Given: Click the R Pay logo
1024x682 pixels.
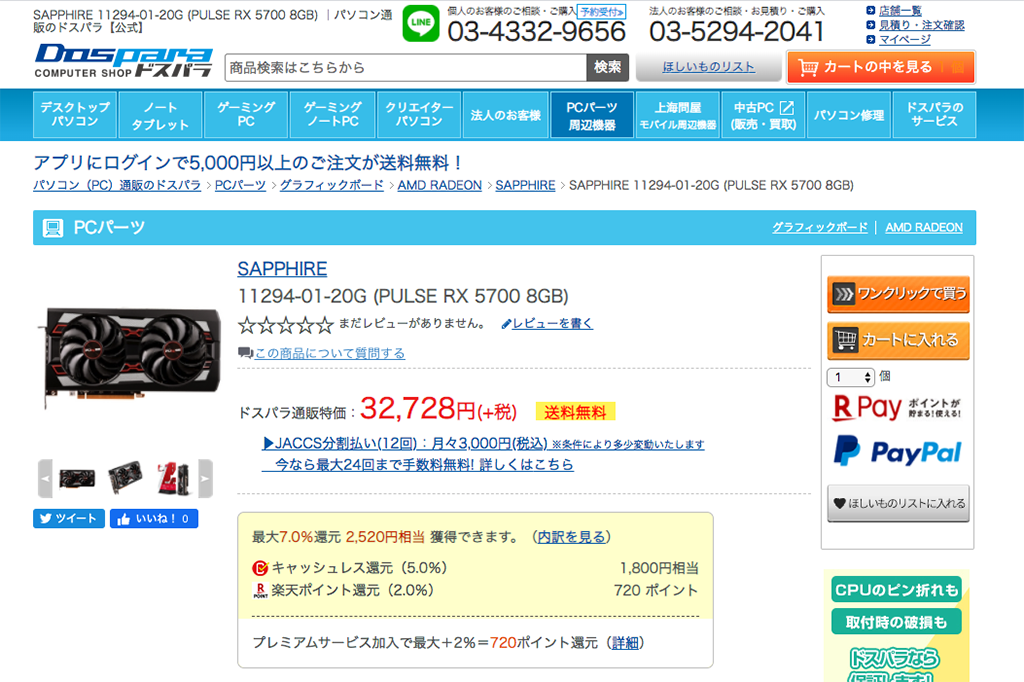Looking at the screenshot, I should [867, 408].
